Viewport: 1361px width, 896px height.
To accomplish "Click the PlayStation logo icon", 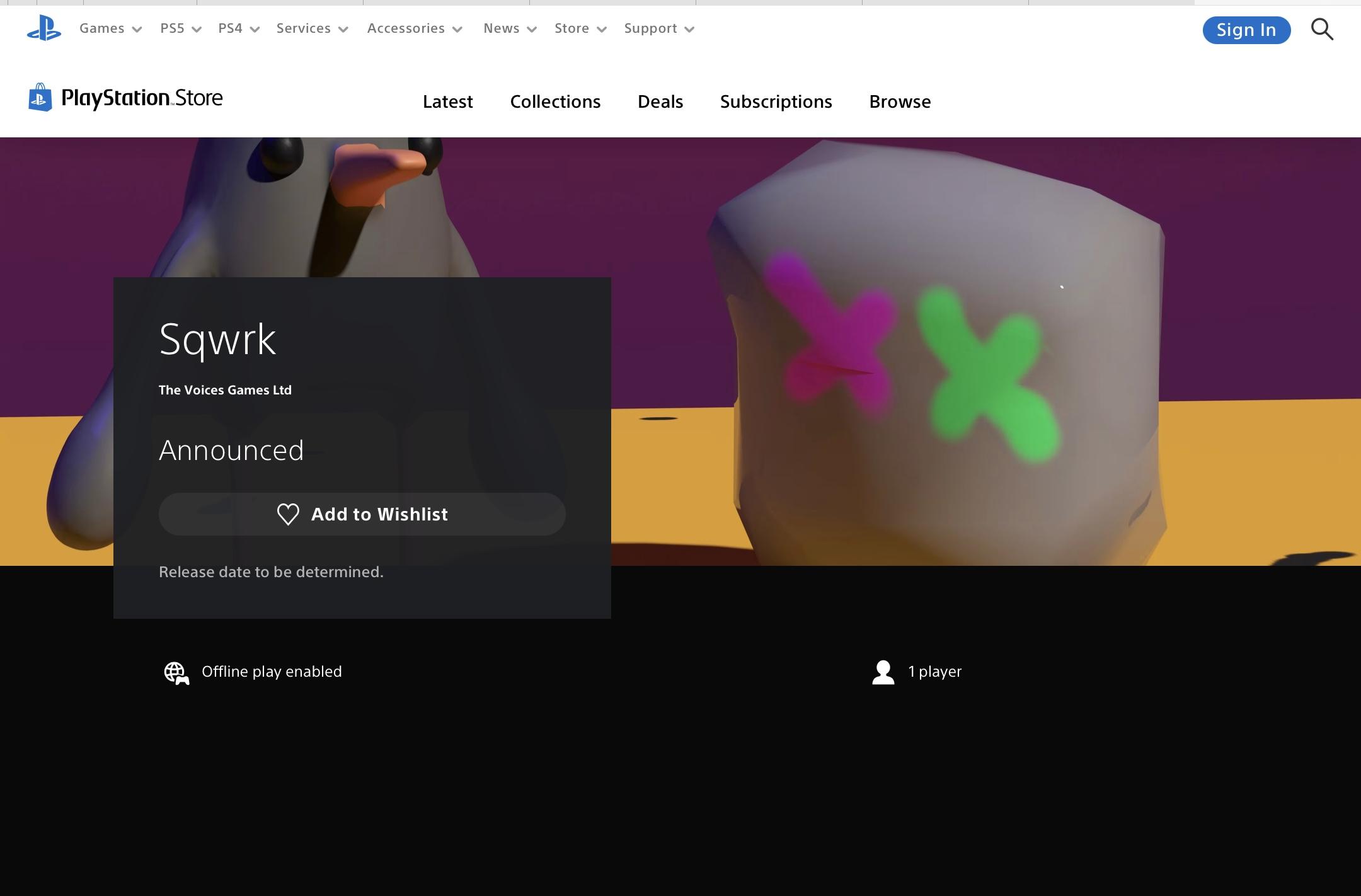I will pyautogui.click(x=44, y=28).
